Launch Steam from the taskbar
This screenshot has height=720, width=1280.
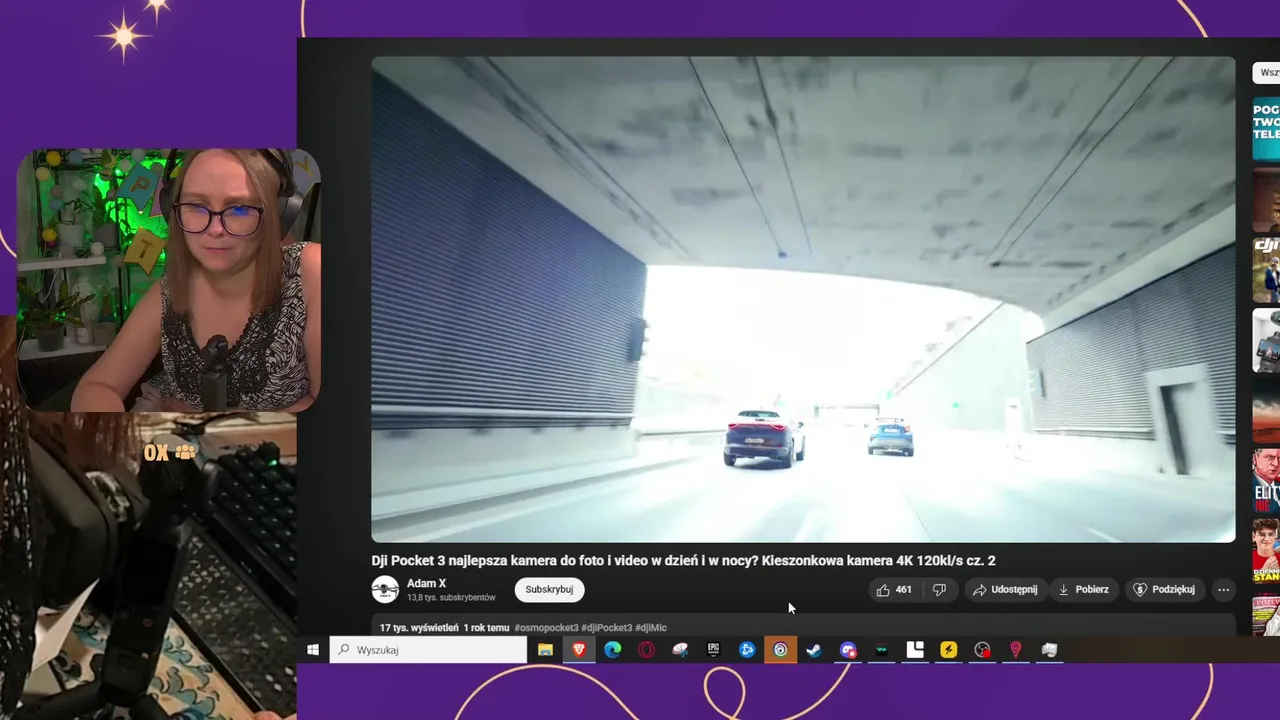pos(814,650)
